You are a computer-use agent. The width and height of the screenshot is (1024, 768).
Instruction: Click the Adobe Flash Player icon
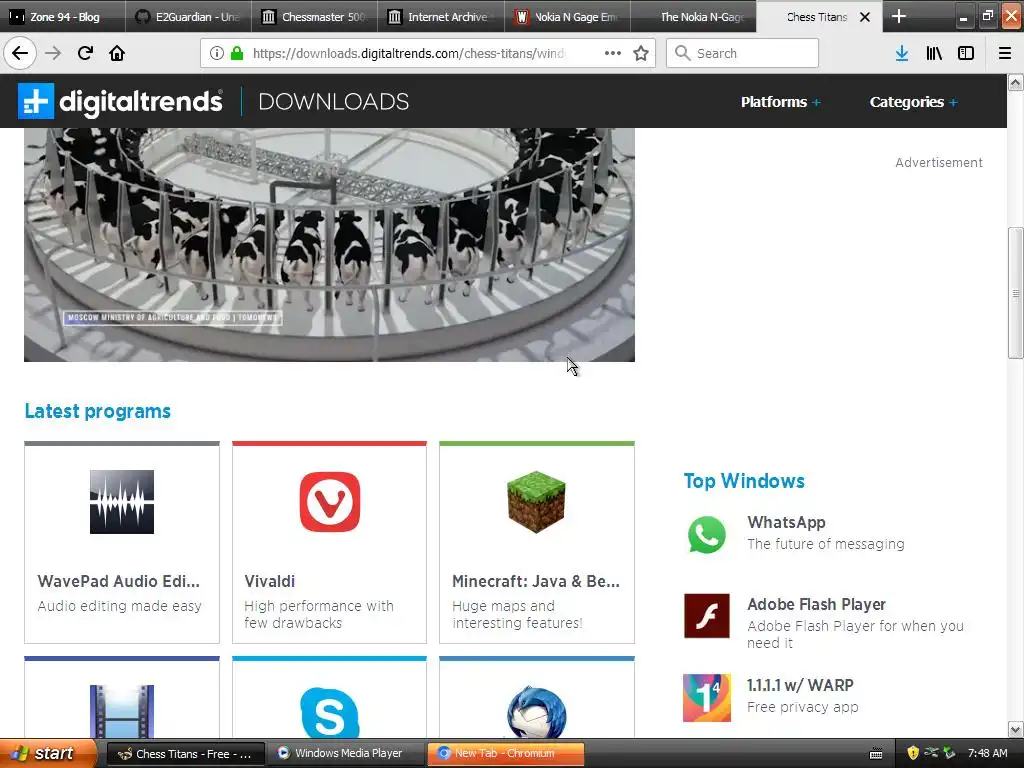pos(707,616)
